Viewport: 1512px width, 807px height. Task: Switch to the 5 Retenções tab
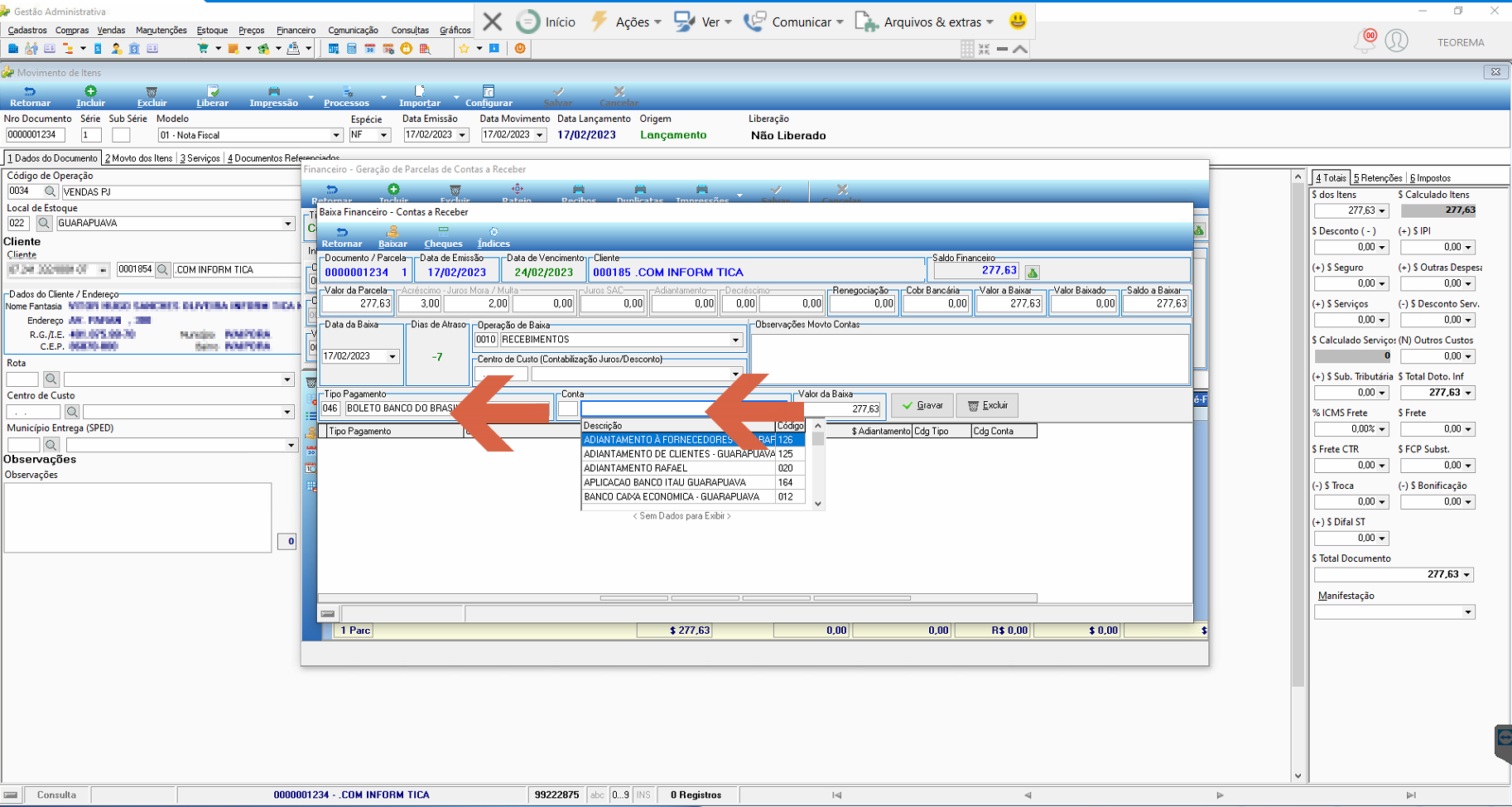[x=1378, y=178]
